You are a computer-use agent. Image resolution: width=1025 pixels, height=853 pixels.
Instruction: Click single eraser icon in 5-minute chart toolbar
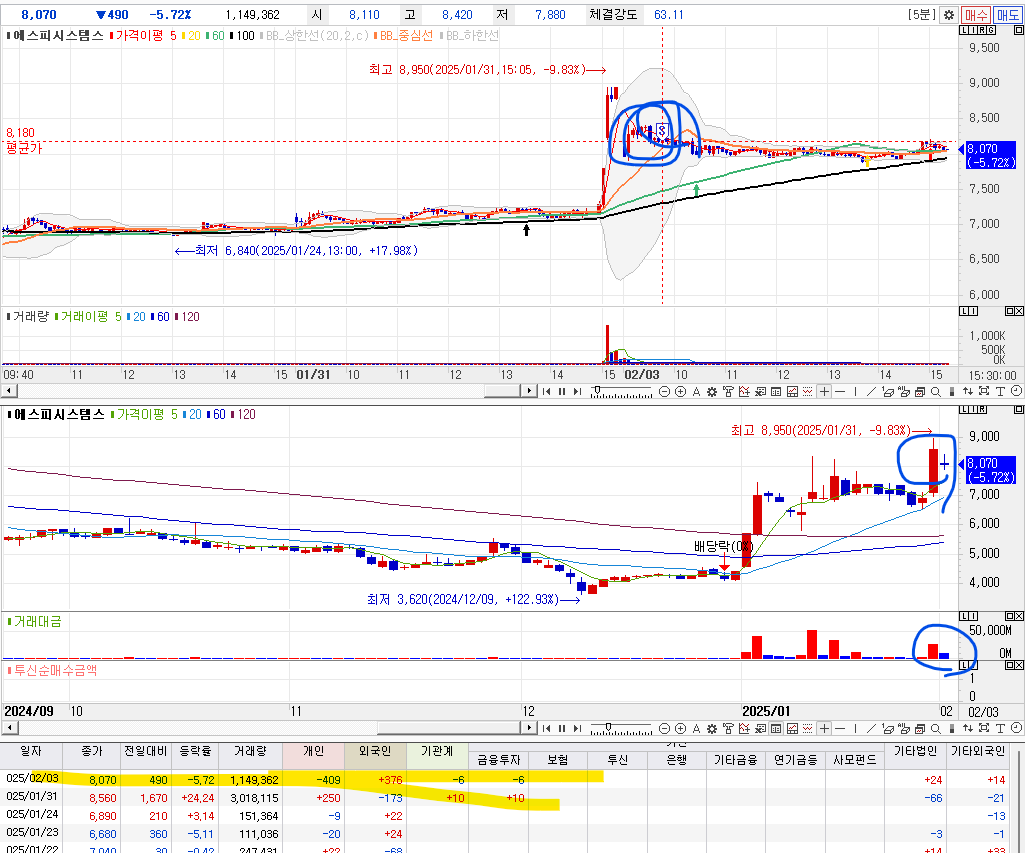888,392
